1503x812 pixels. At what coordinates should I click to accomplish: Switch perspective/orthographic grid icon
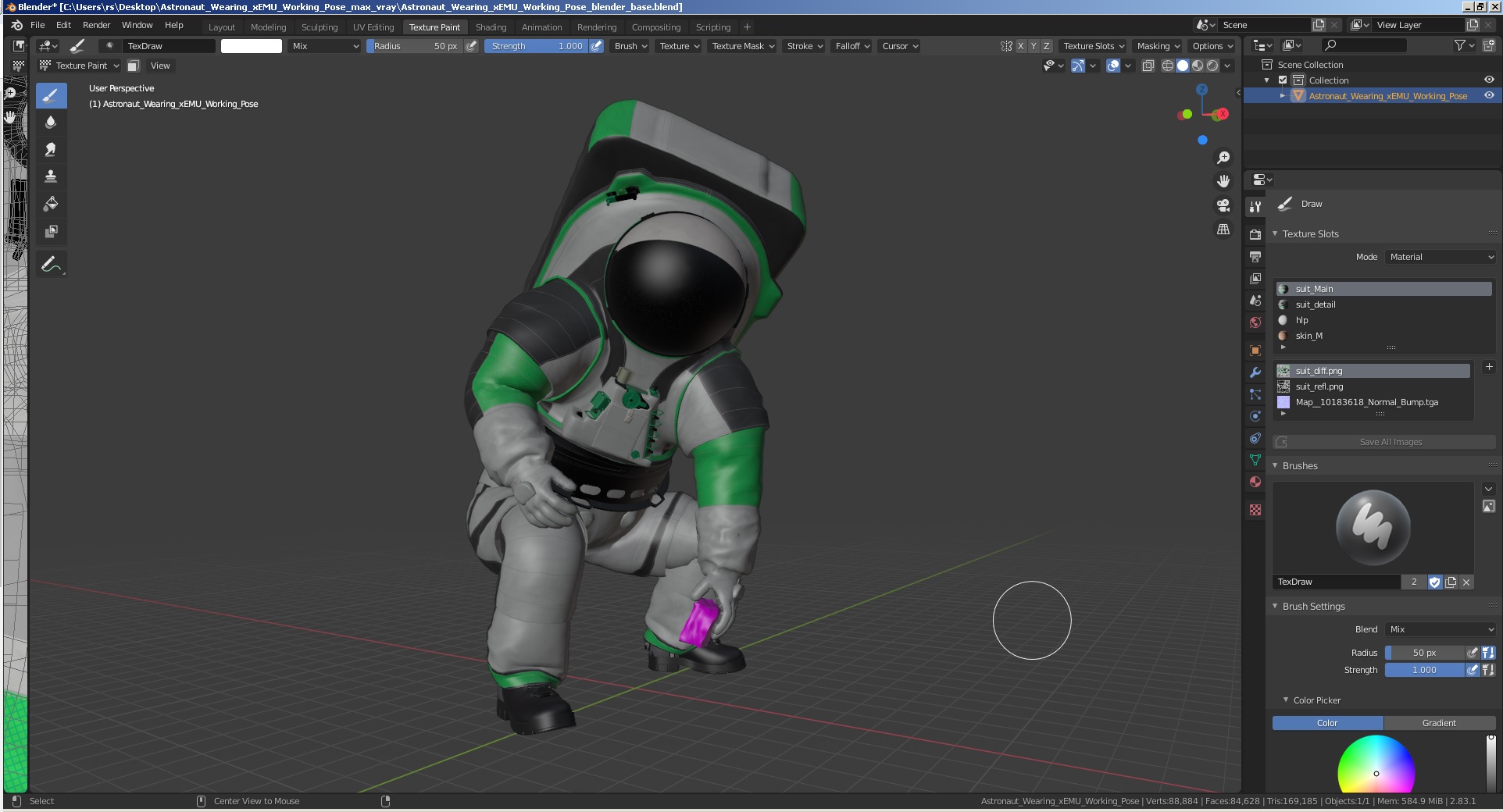point(1223,230)
